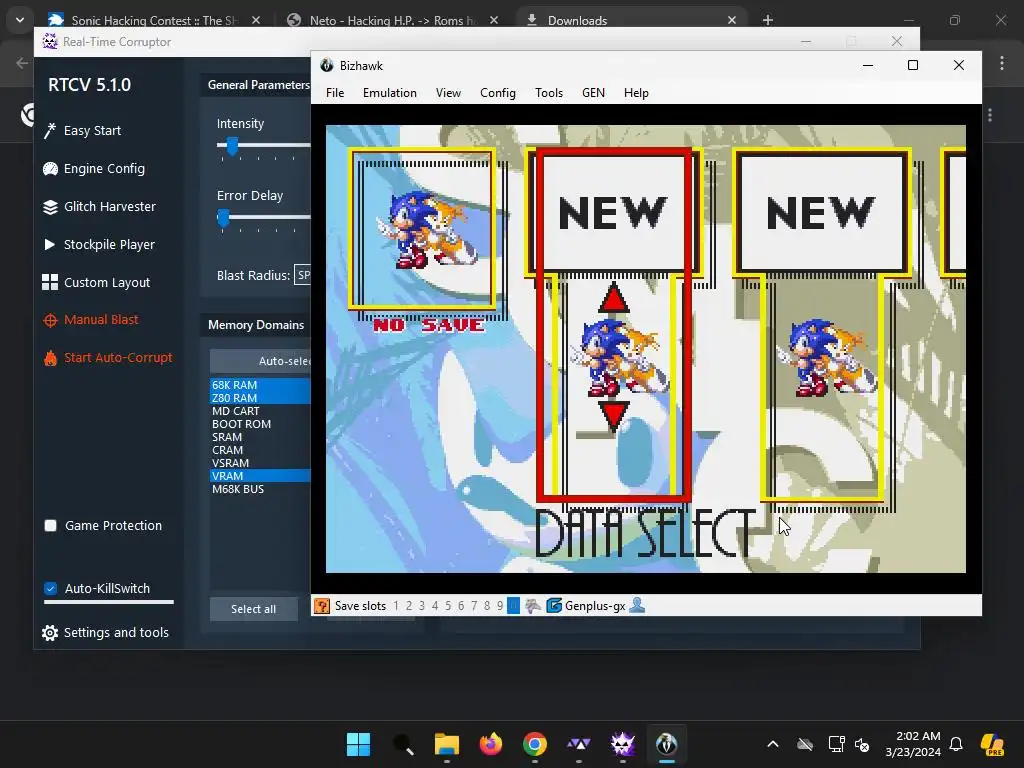Viewport: 1024px width, 768px height.
Task: Trigger Manual Blast
Action: (x=91, y=320)
